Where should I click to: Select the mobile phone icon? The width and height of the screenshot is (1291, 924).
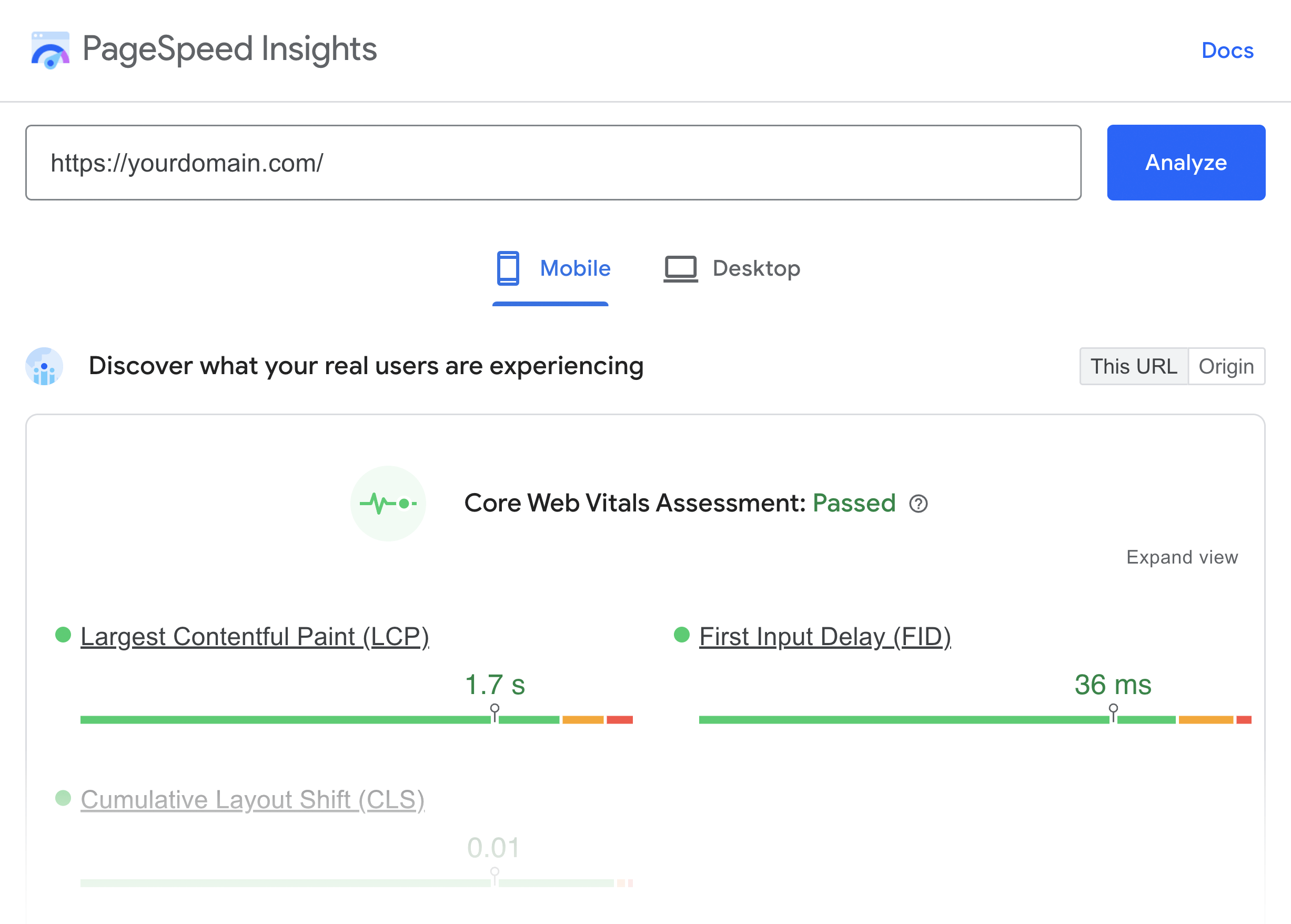pos(508,268)
